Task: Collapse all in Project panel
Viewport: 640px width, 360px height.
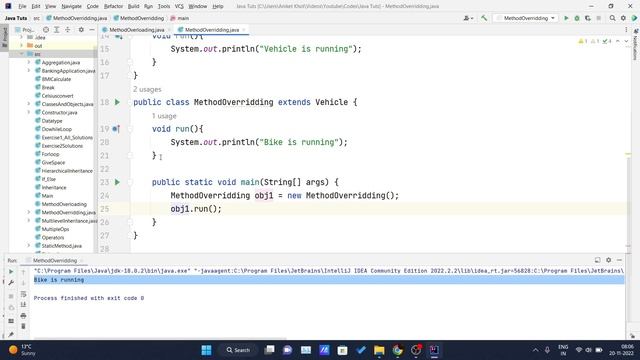Action: [68, 30]
